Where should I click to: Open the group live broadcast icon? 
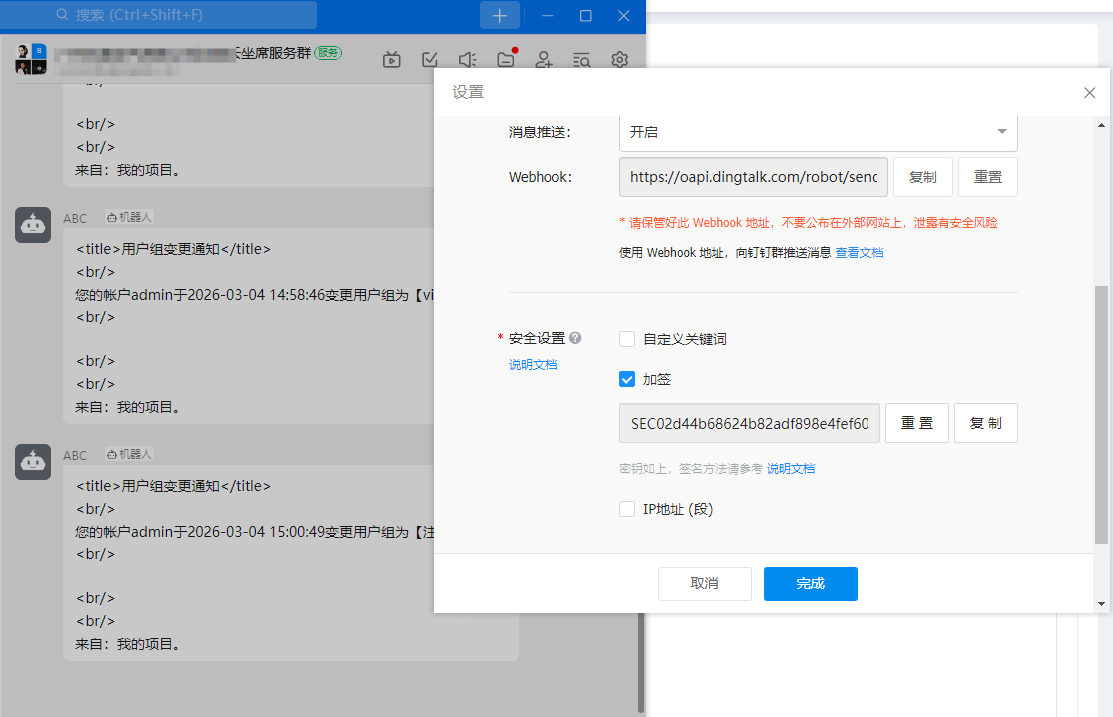392,60
